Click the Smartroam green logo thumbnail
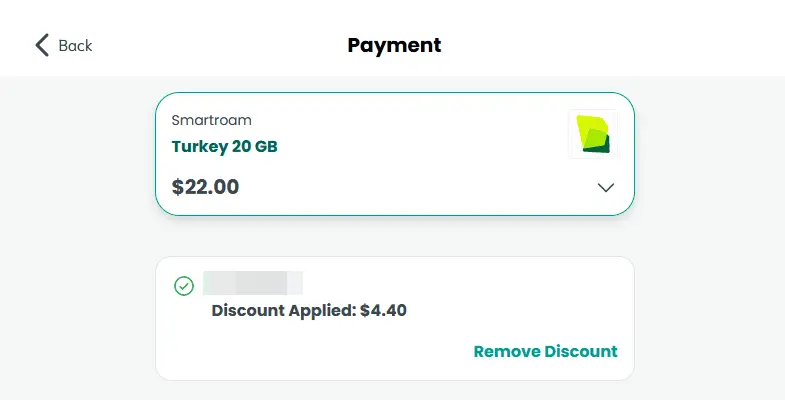Viewport: 785px width, 400px height. (593, 134)
